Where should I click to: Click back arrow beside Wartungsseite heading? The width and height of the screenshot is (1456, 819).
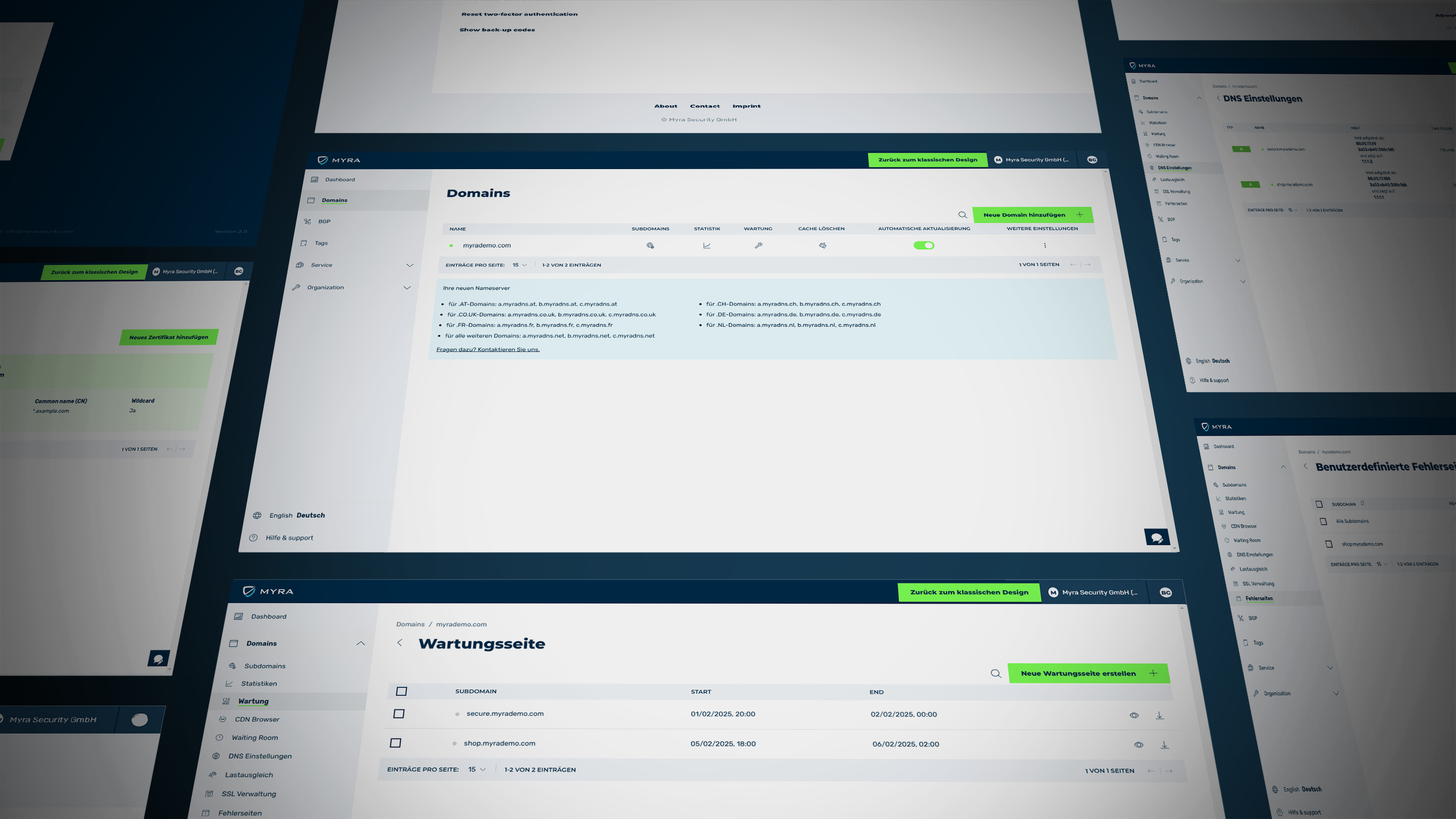[x=400, y=643]
